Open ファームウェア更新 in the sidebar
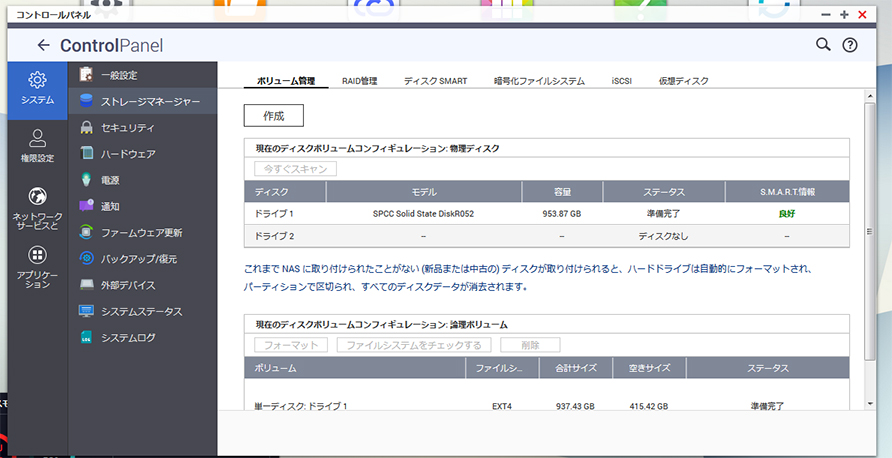 (x=141, y=233)
